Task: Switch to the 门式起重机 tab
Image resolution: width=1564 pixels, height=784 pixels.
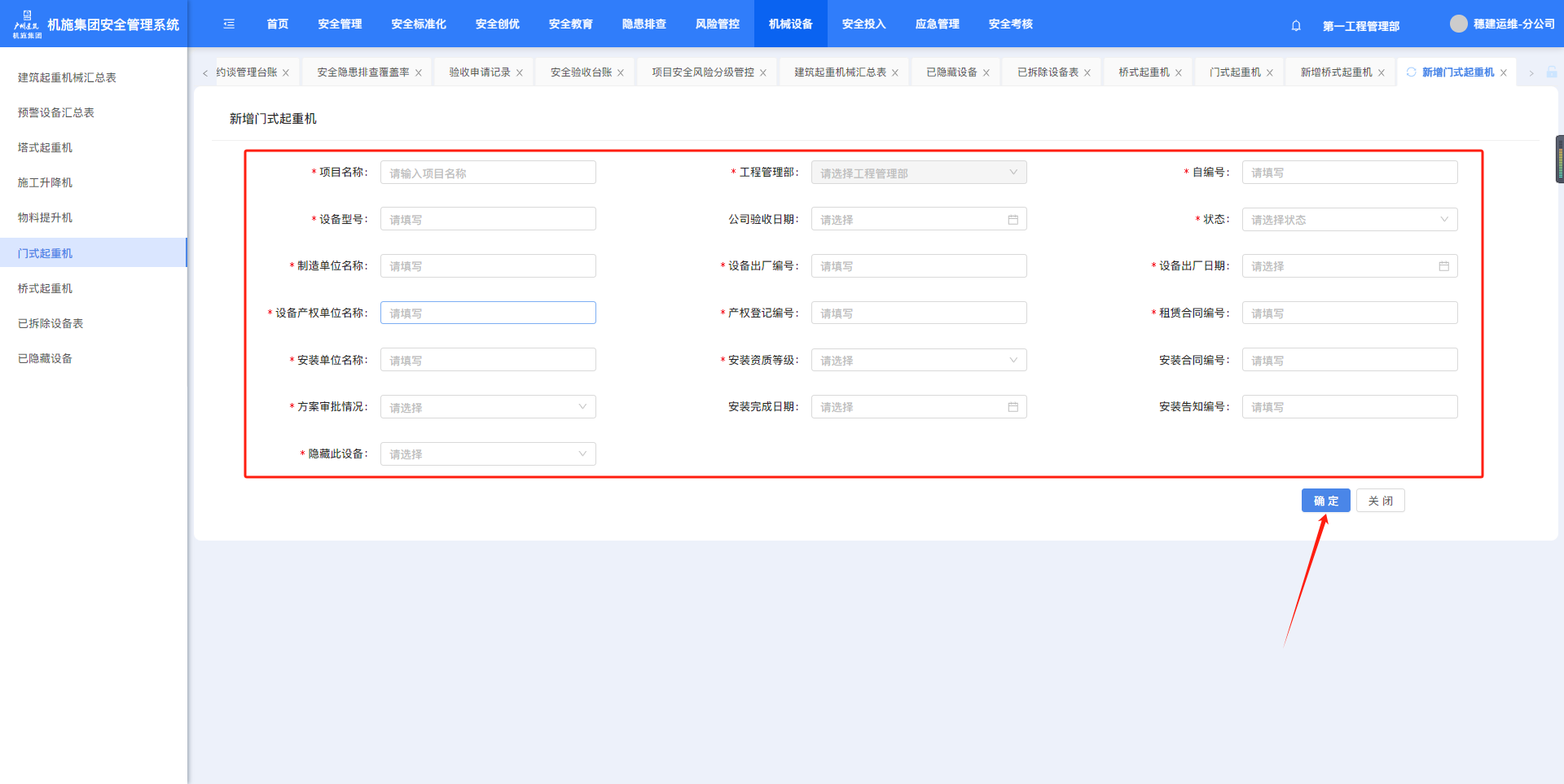Action: click(x=1234, y=72)
